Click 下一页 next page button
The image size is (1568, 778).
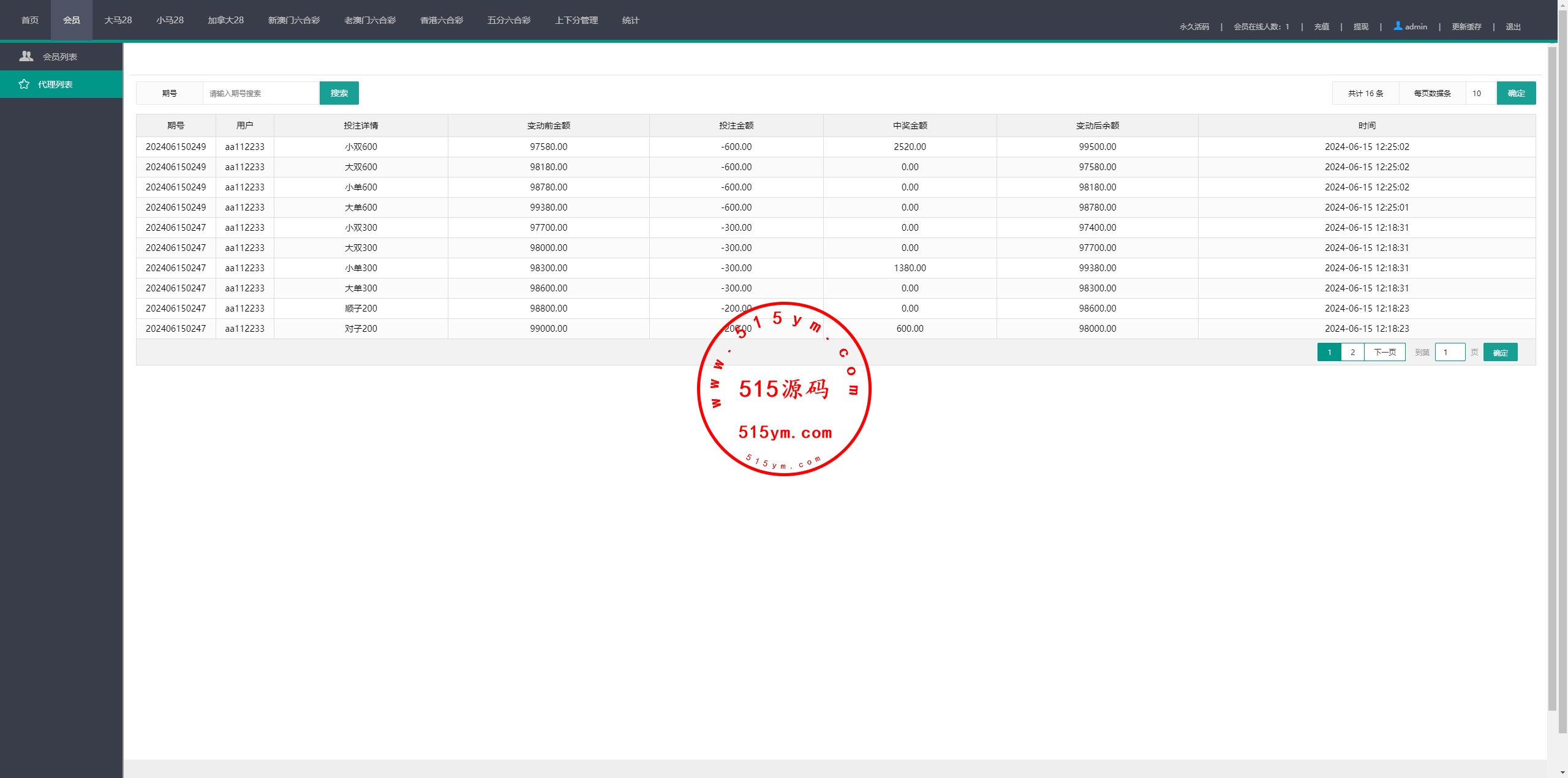pos(1384,353)
